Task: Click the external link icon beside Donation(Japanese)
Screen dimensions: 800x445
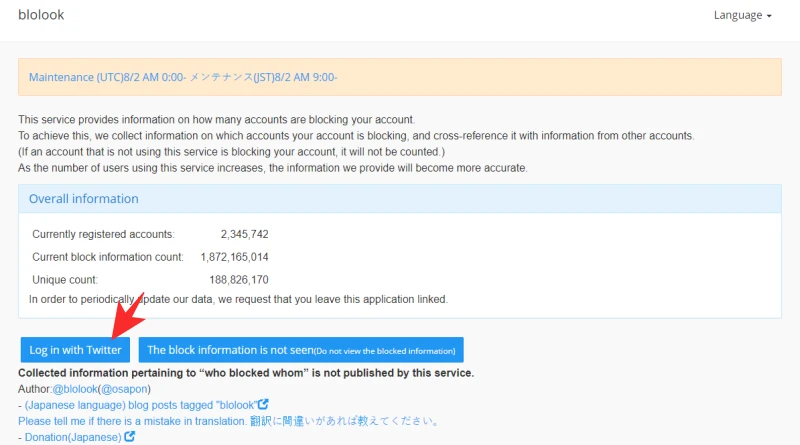Action: click(130, 436)
